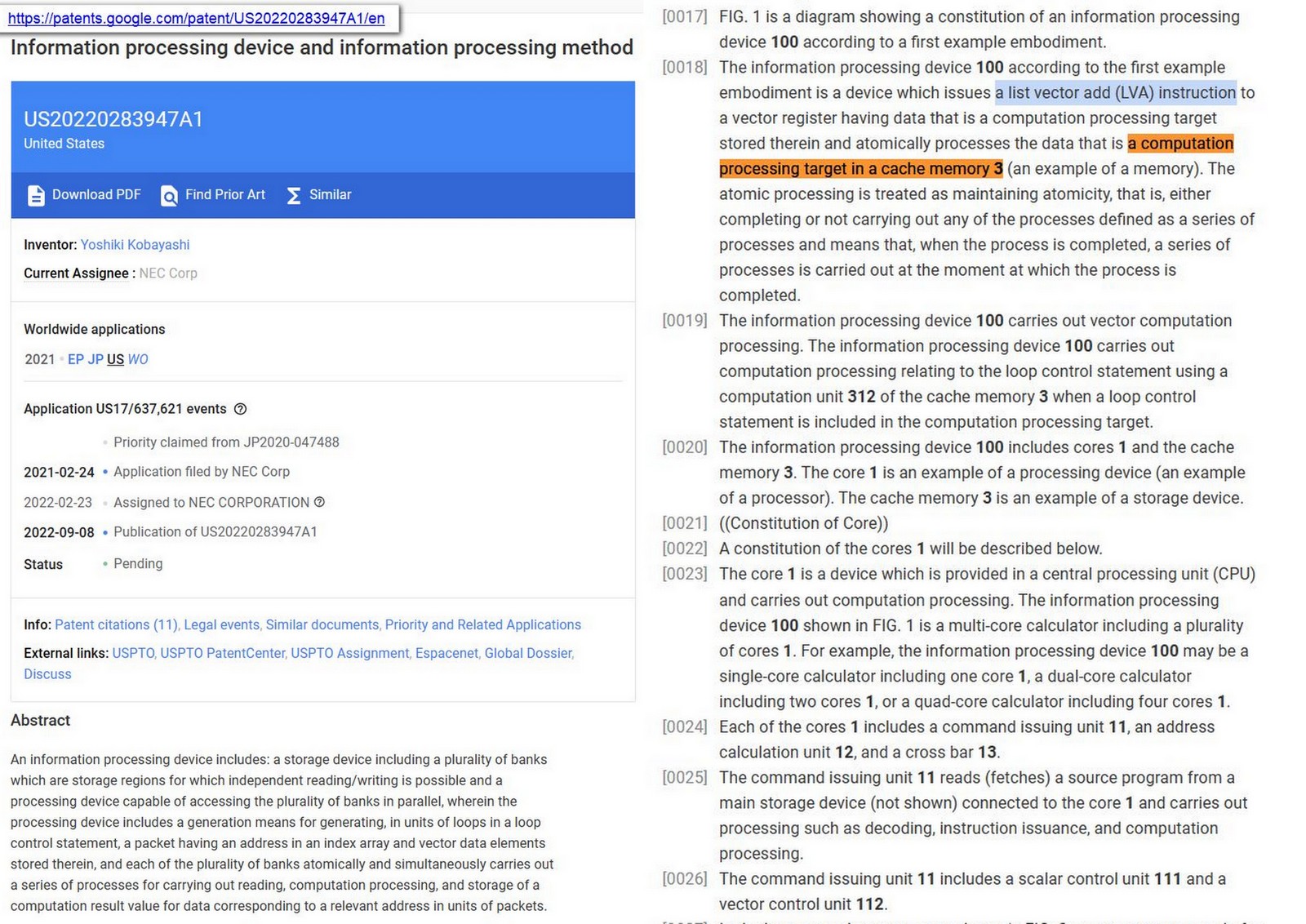Click the Similar sigma icon
The width and height of the screenshot is (1306, 924).
coord(291,195)
